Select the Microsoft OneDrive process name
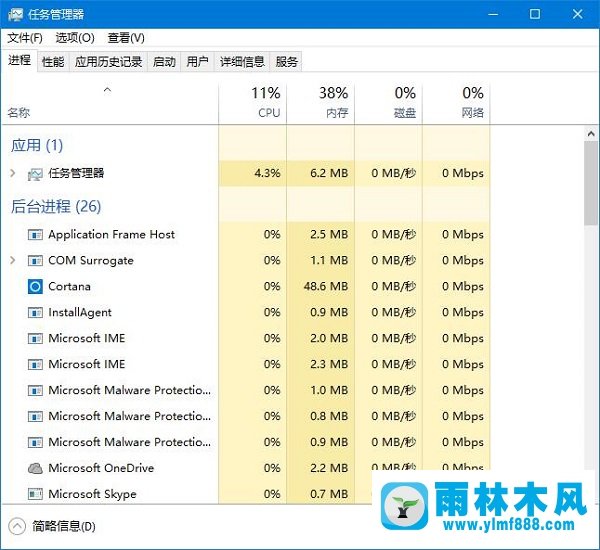The height and width of the screenshot is (550, 600). point(101,468)
